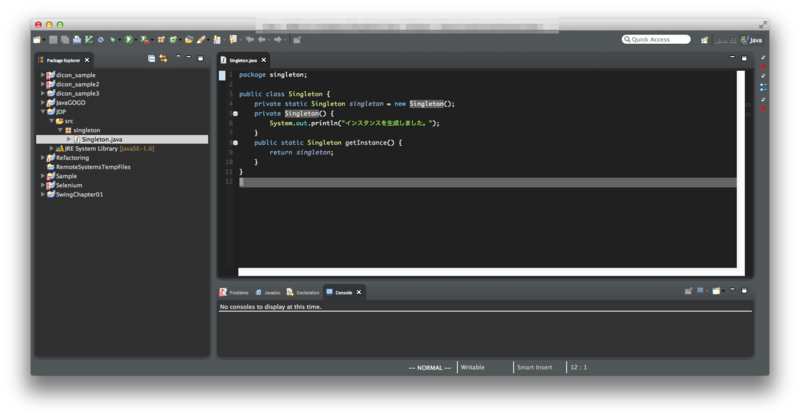Collapse the JDP project
800x418 pixels.
[43, 111]
